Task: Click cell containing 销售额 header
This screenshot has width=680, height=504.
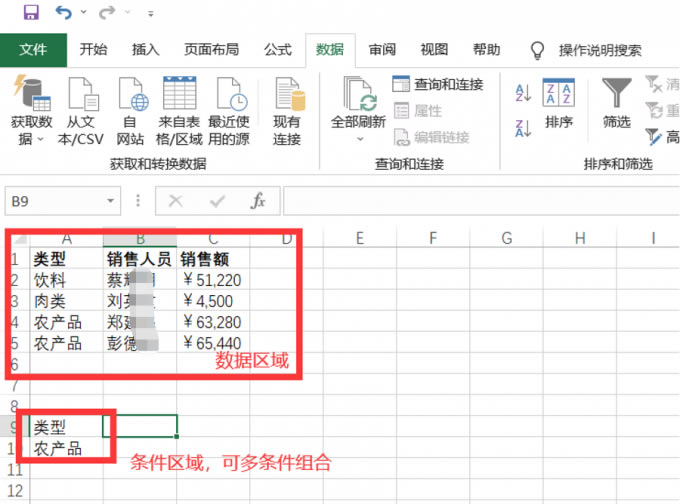Action: (213, 259)
